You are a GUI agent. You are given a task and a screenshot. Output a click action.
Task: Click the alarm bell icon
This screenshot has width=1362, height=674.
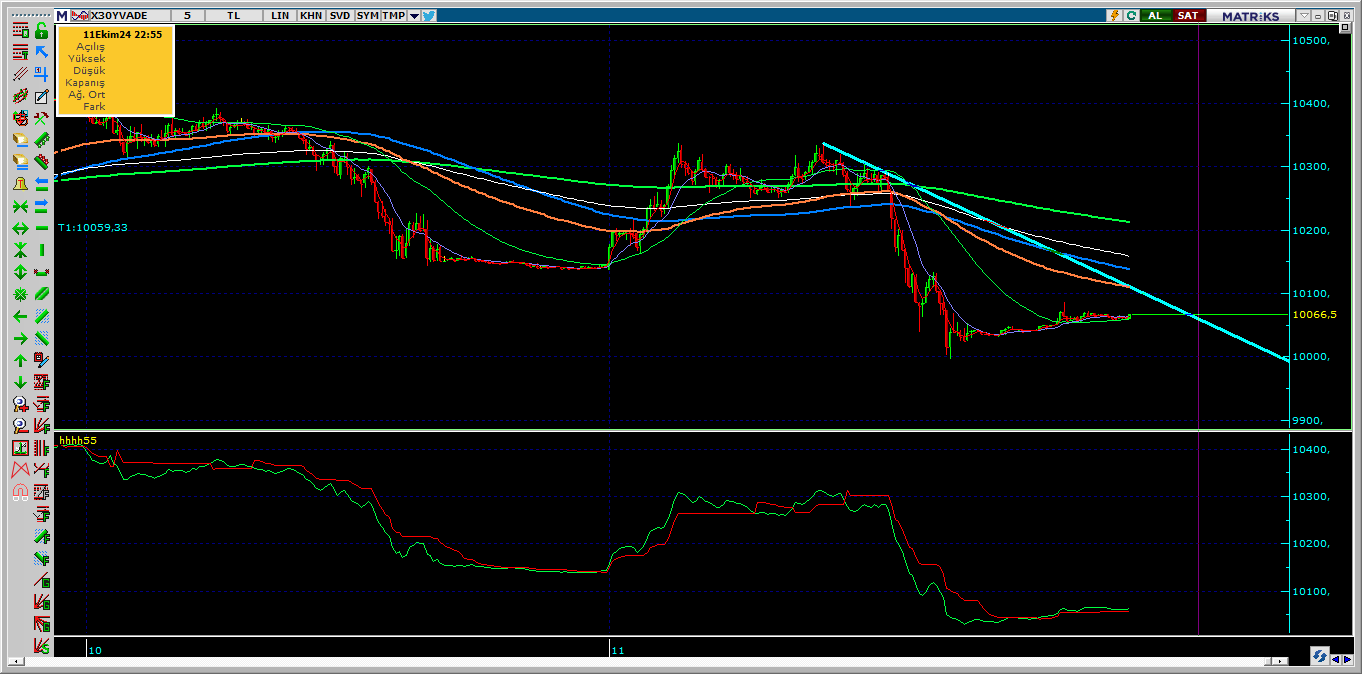point(20,185)
